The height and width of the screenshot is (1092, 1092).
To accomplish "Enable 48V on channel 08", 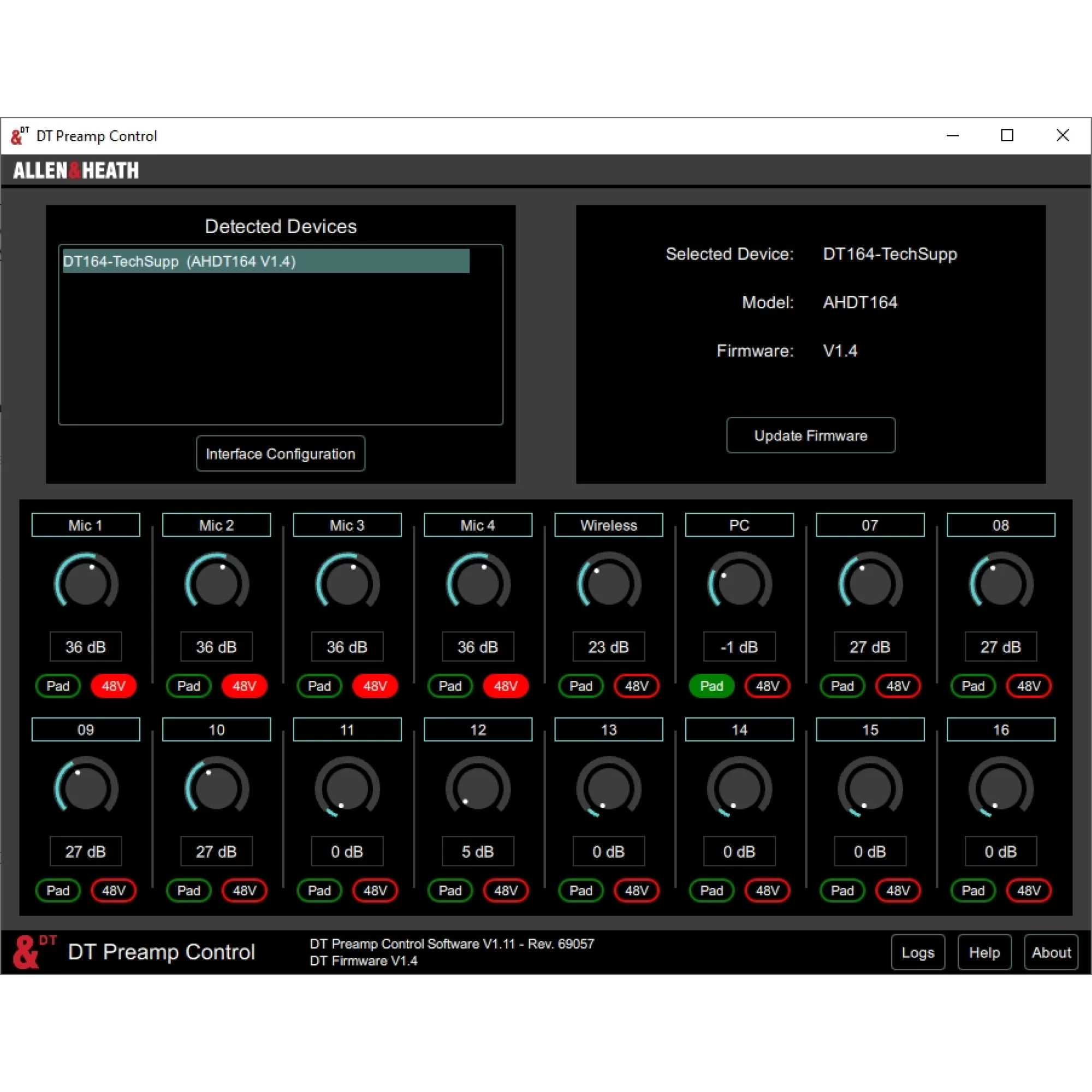I will [1029, 686].
